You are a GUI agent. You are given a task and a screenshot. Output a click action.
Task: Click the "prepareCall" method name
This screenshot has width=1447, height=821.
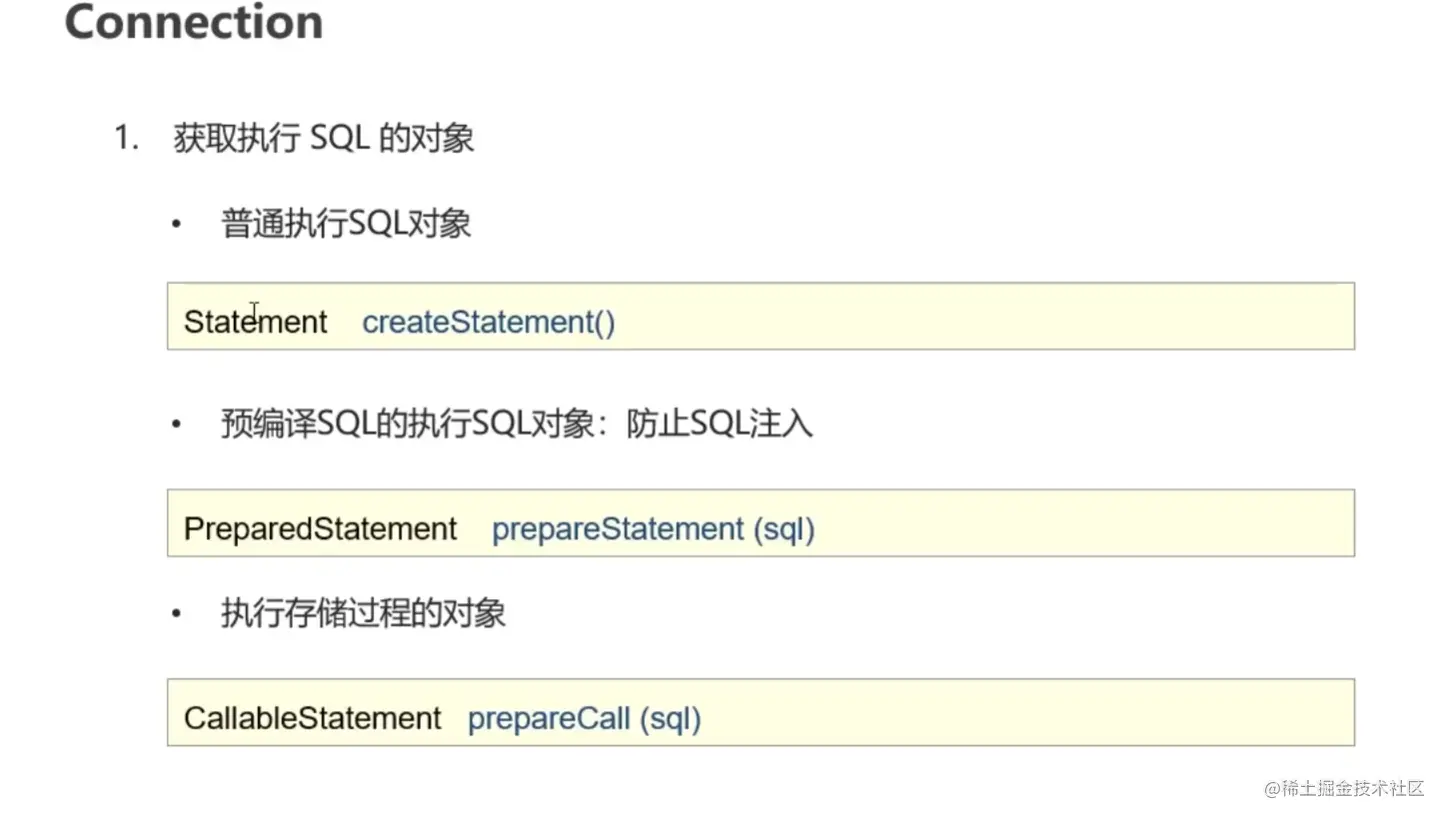[549, 718]
